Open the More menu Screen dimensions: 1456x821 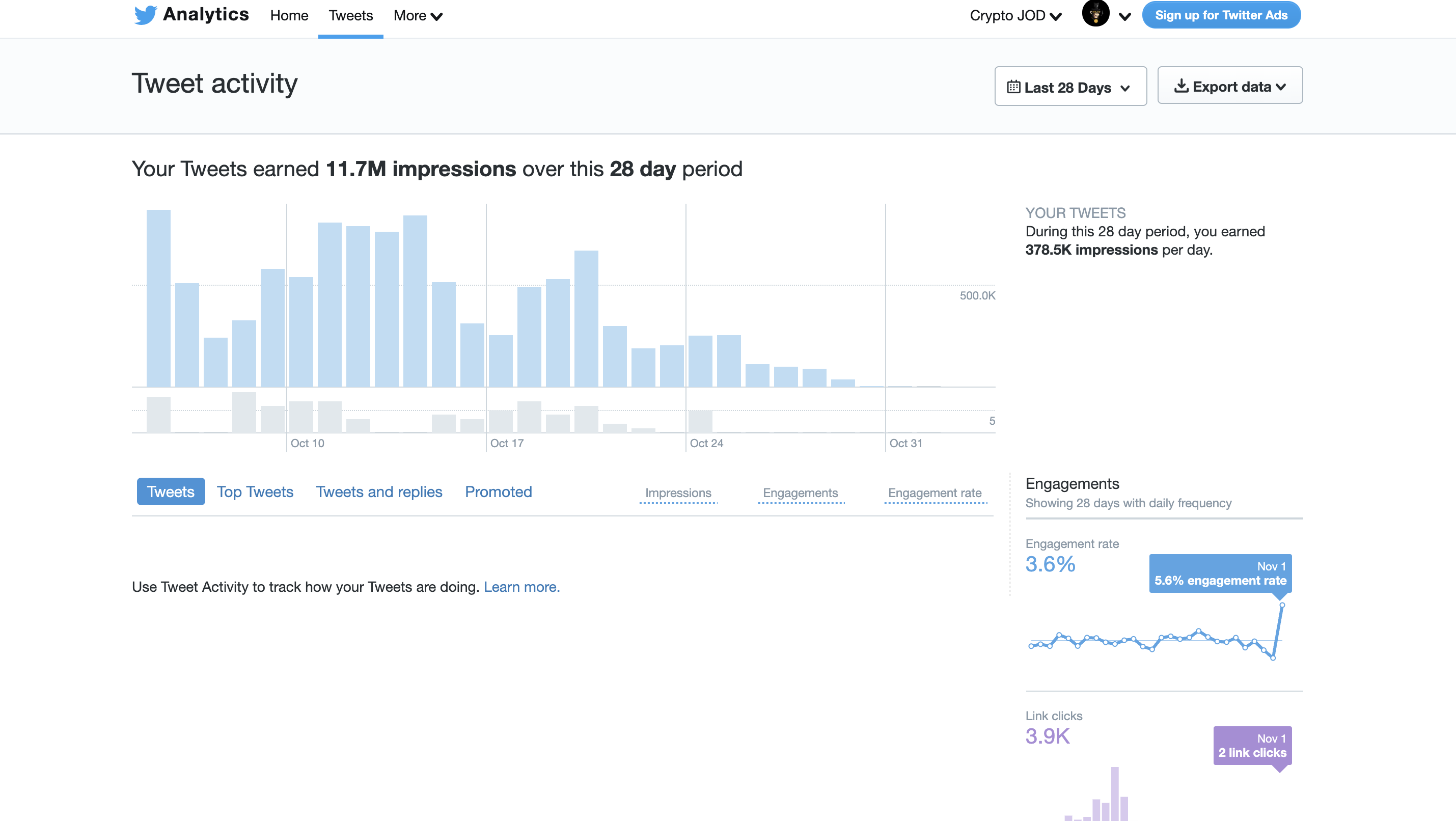(418, 16)
